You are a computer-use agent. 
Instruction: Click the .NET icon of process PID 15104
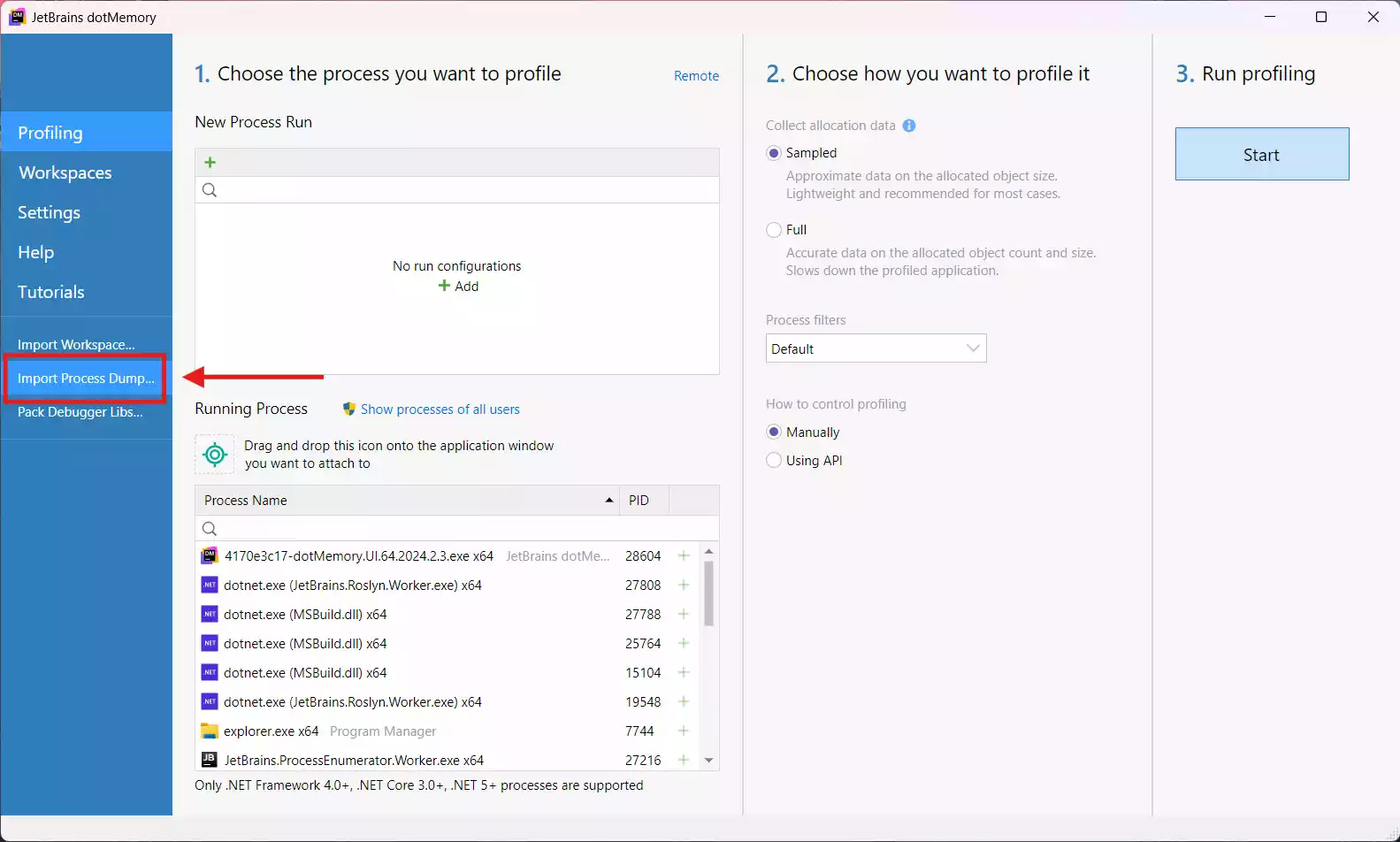point(210,673)
